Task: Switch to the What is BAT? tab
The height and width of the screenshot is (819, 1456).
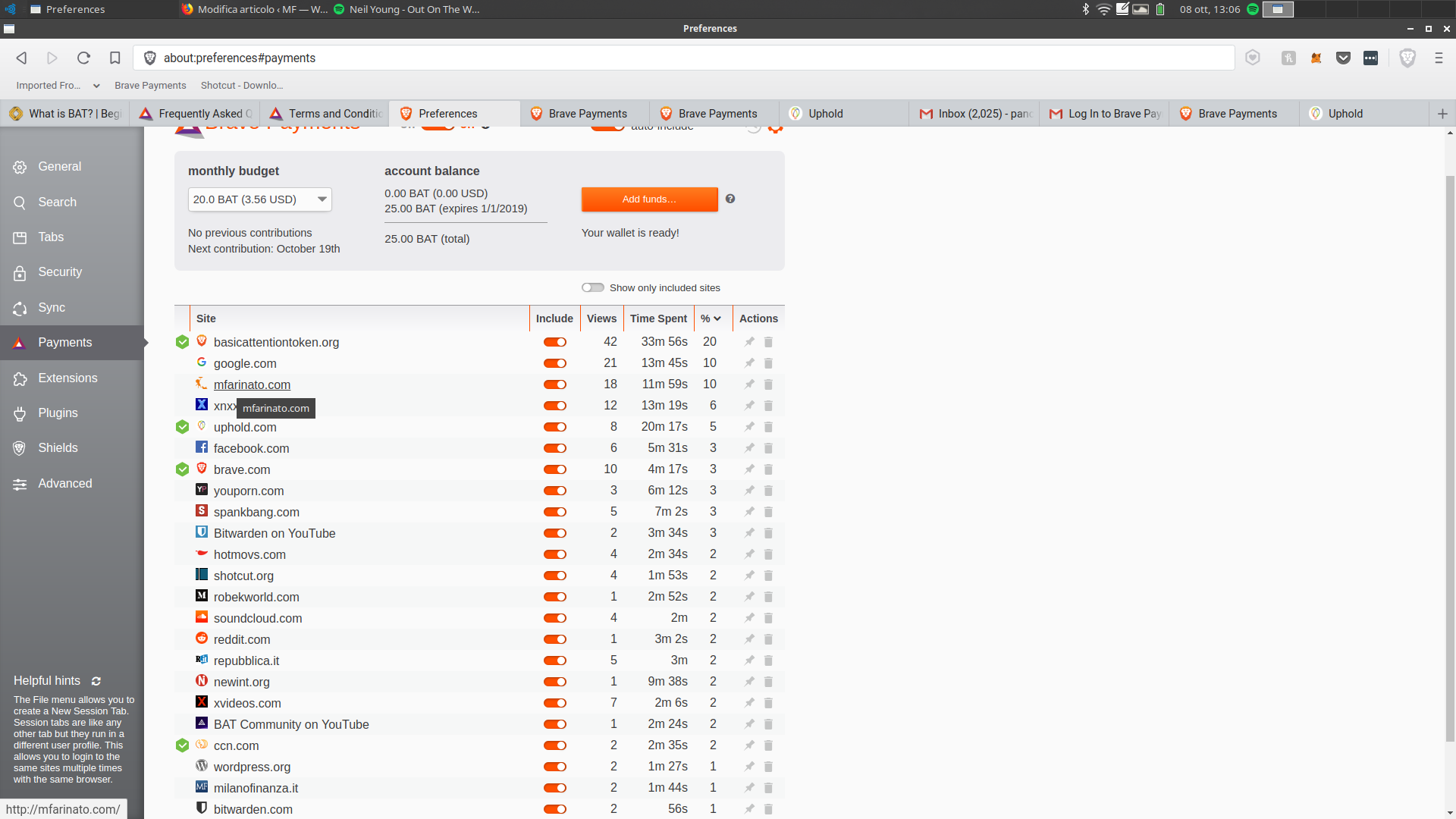Action: click(65, 114)
